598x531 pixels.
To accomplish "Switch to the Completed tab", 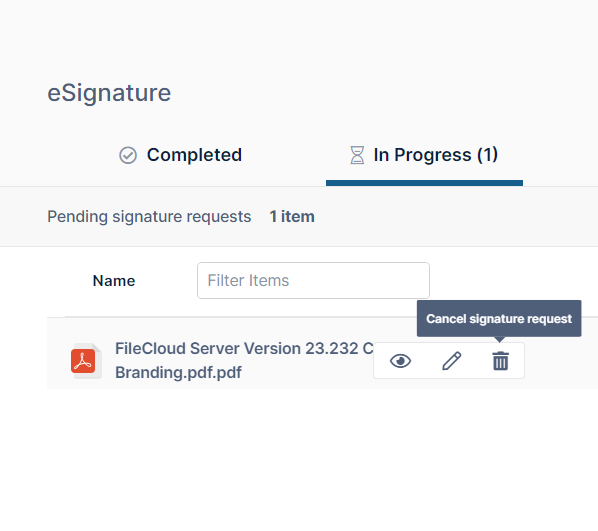I will [180, 155].
